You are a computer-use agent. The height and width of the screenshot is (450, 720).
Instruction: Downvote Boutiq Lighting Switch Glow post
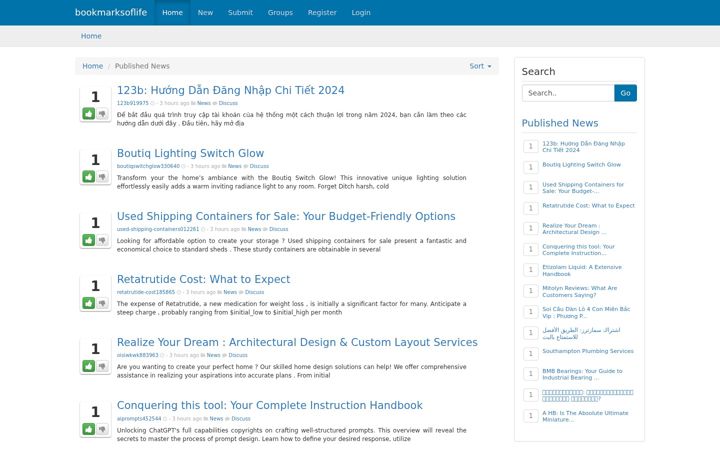click(x=102, y=176)
